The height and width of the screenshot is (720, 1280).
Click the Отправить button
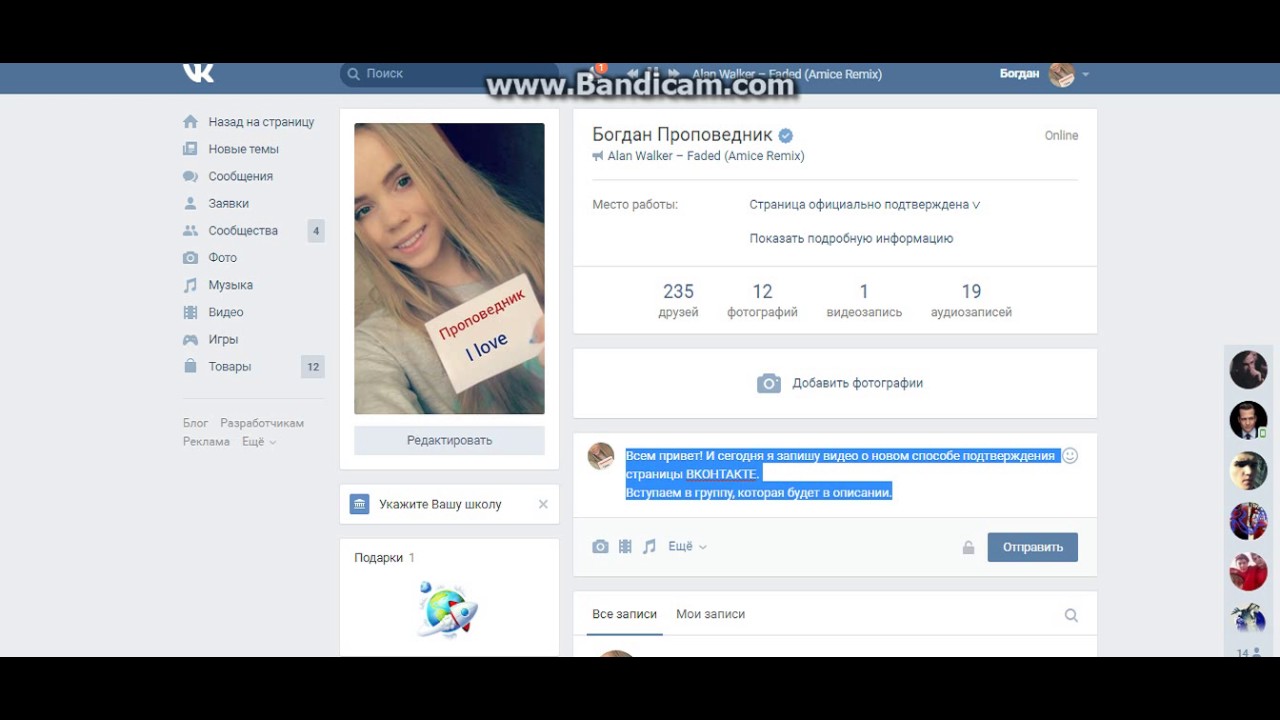pyautogui.click(x=1033, y=547)
